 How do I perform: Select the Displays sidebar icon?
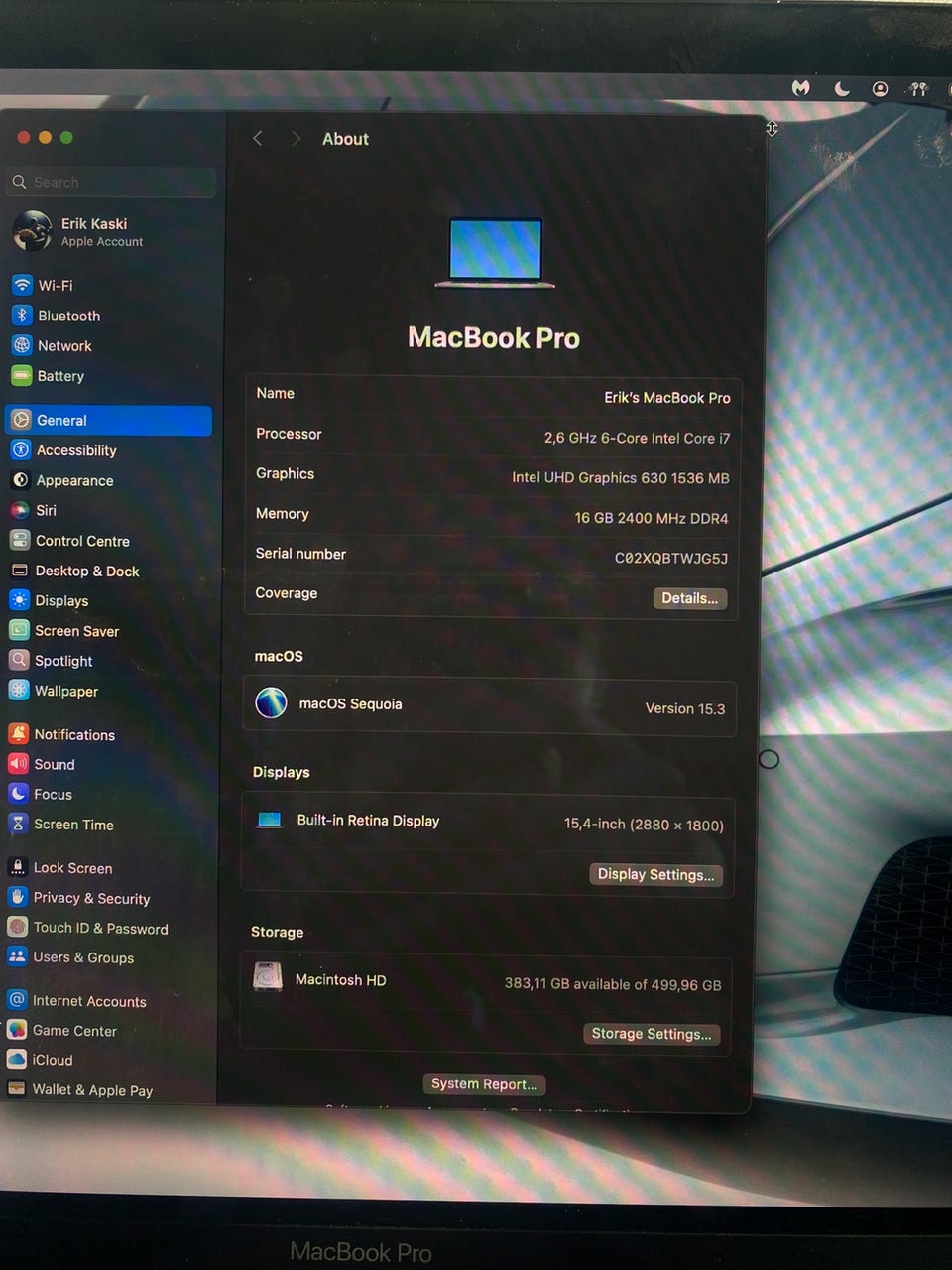(20, 600)
